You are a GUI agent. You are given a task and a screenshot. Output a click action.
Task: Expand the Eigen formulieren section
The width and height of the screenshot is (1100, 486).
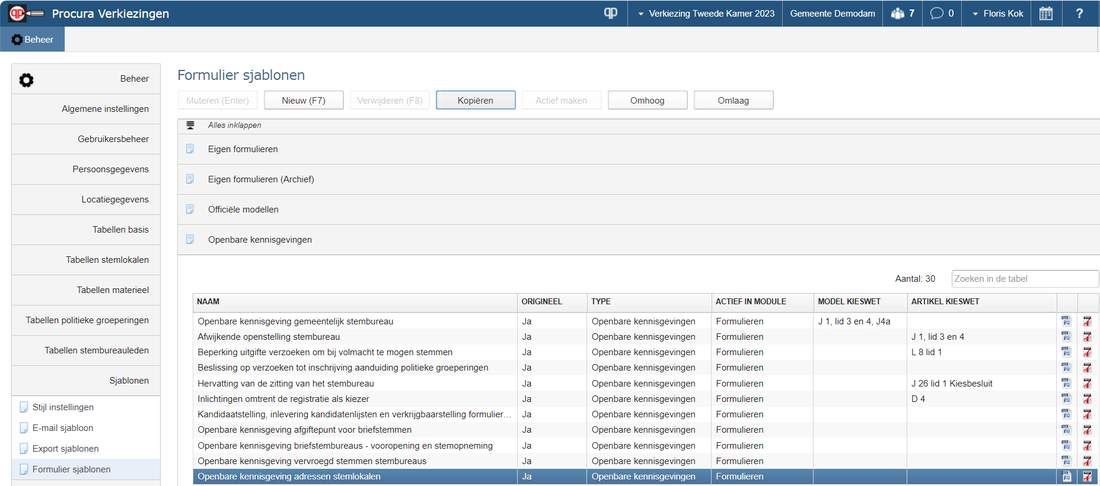pos(638,149)
